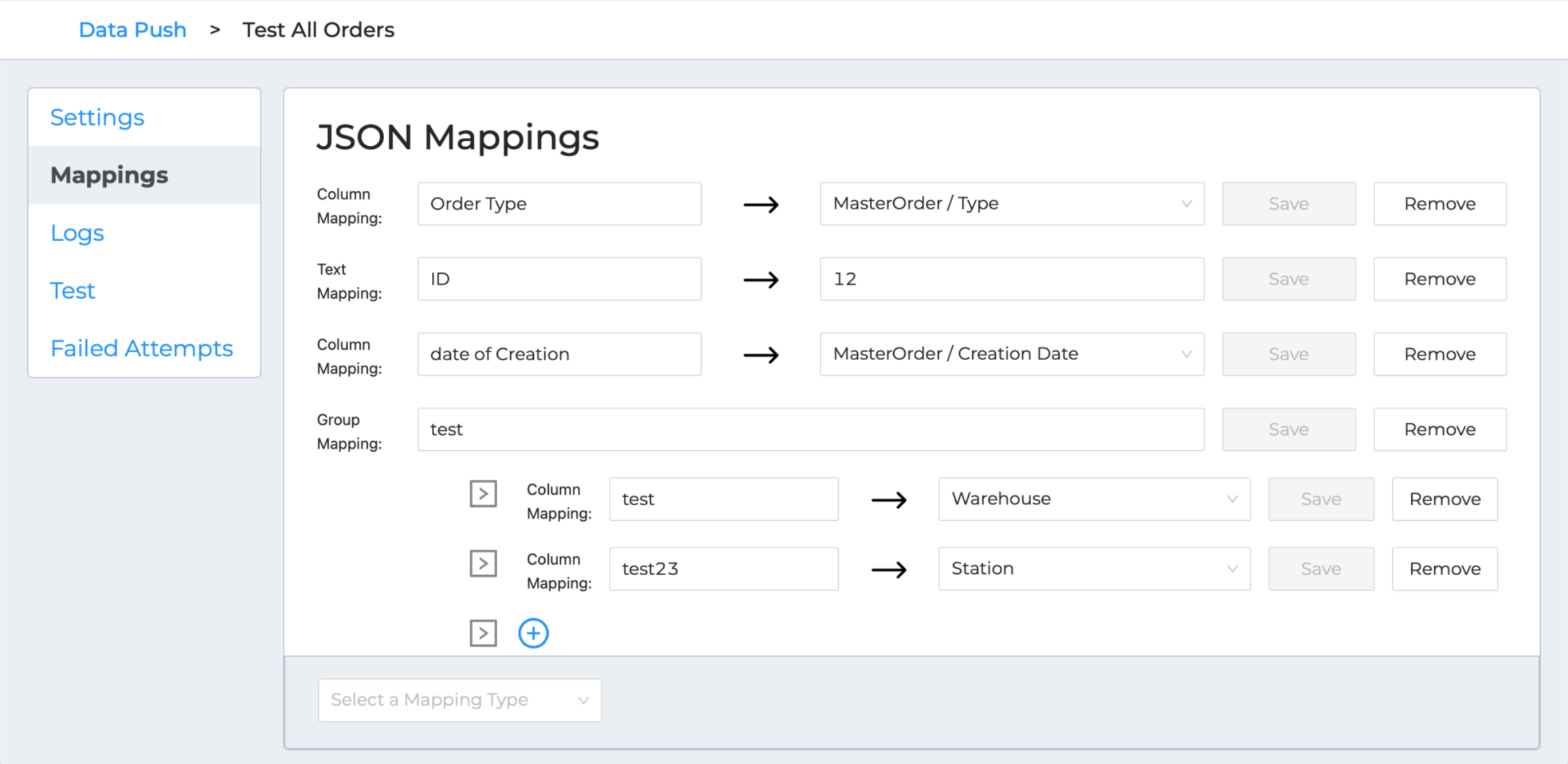Click the ID text mapping value field

pyautogui.click(x=1007, y=280)
